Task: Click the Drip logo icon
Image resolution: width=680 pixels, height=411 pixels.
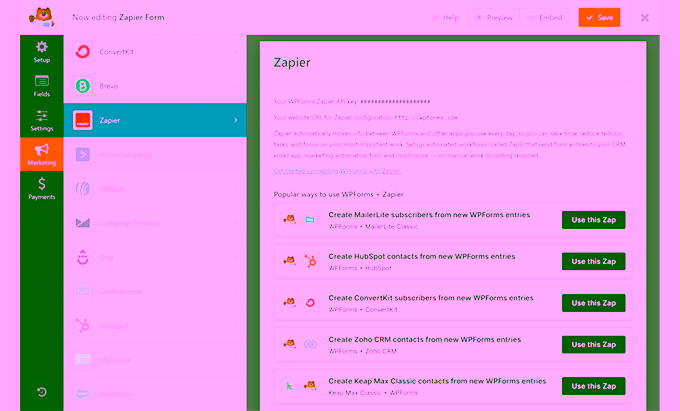Action: 82,257
